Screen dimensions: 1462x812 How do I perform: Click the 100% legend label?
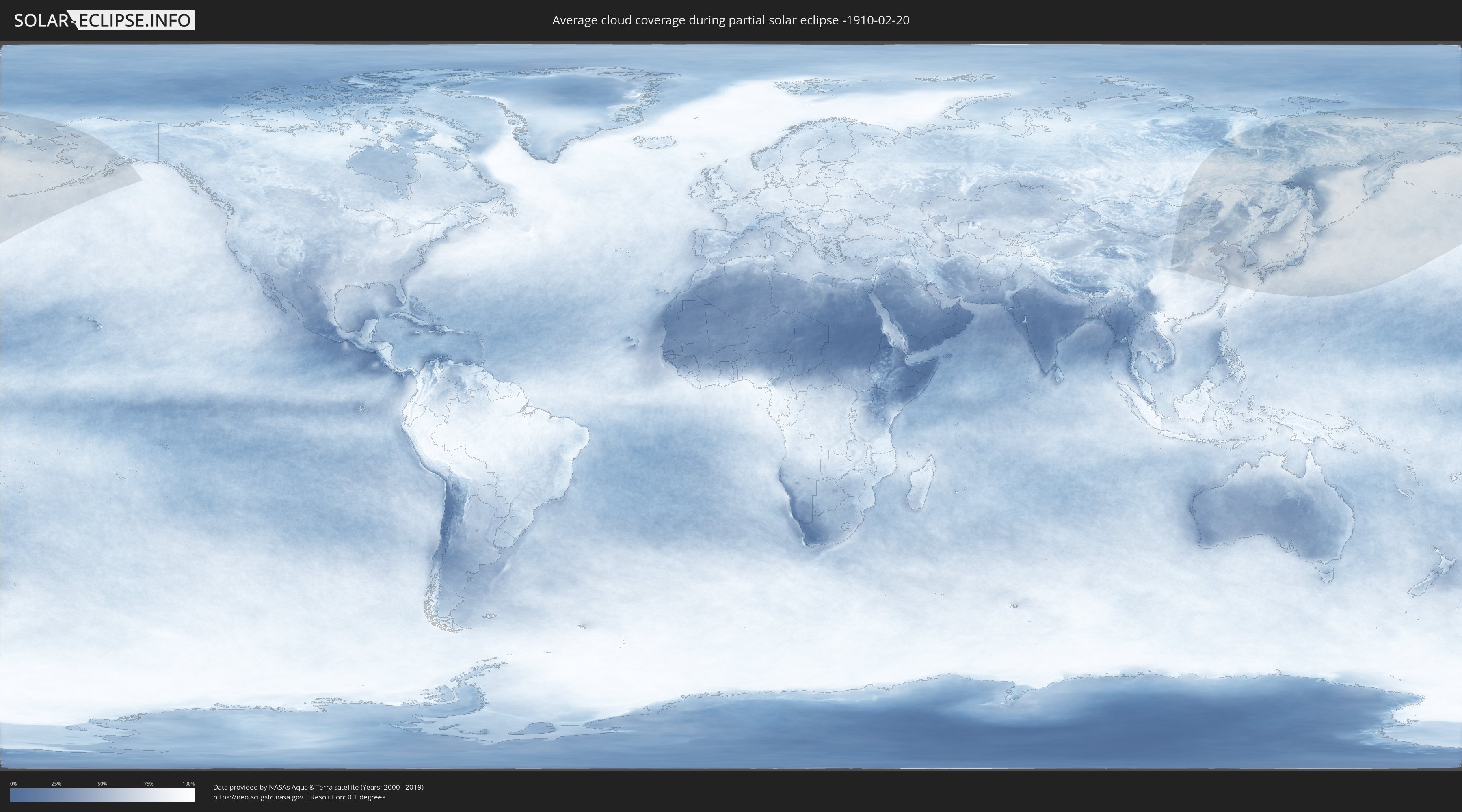[188, 784]
